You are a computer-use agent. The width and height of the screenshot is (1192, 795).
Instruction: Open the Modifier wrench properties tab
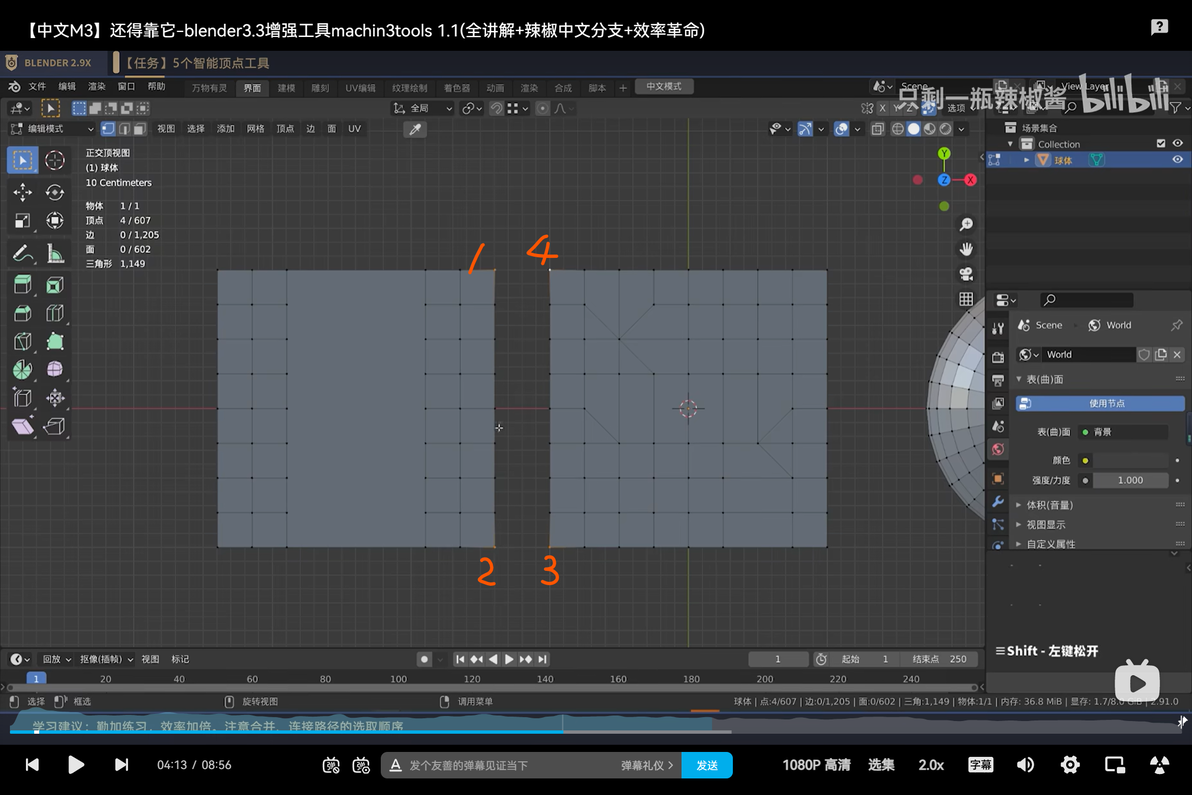998,502
